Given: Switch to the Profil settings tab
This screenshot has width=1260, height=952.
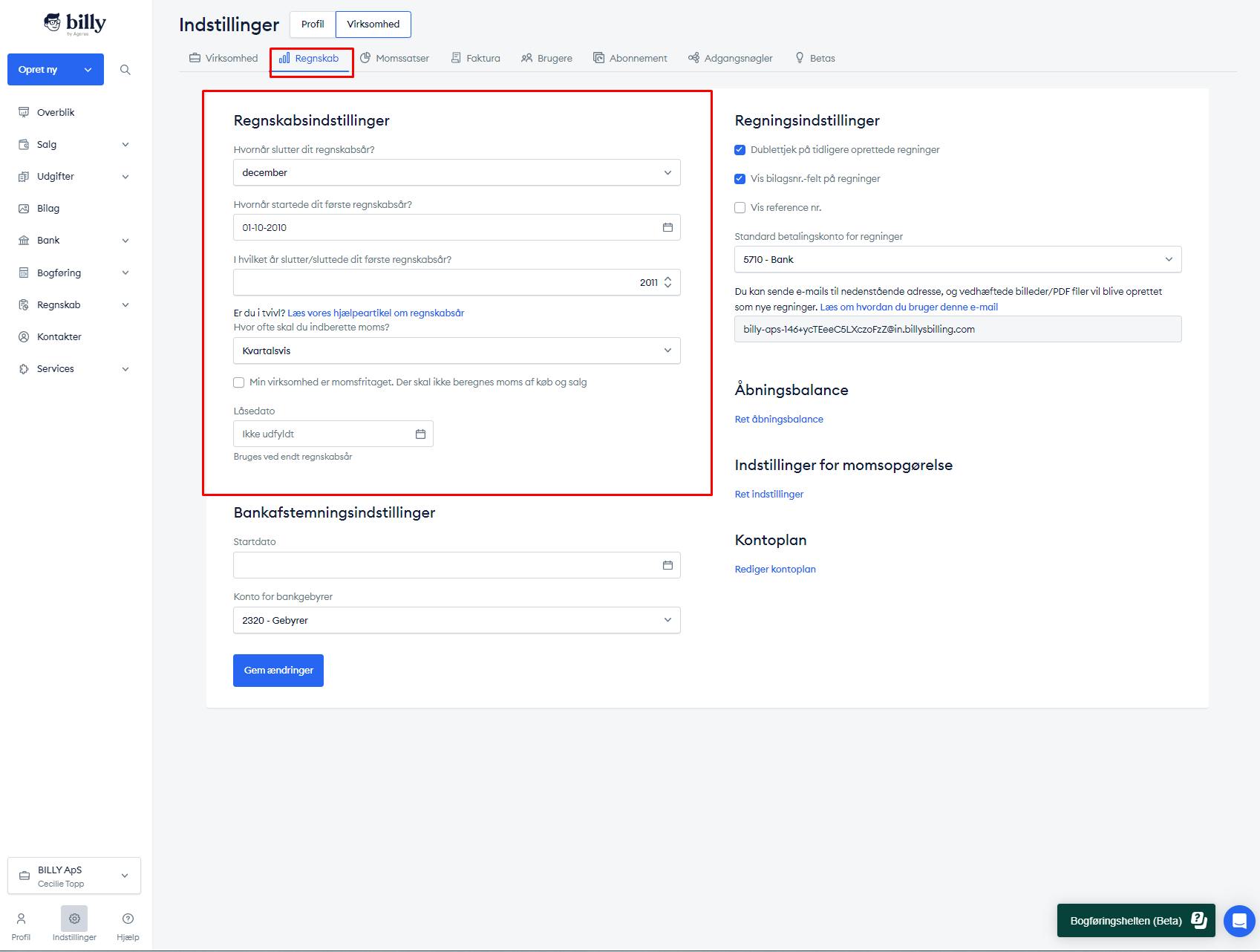Looking at the screenshot, I should click(313, 25).
